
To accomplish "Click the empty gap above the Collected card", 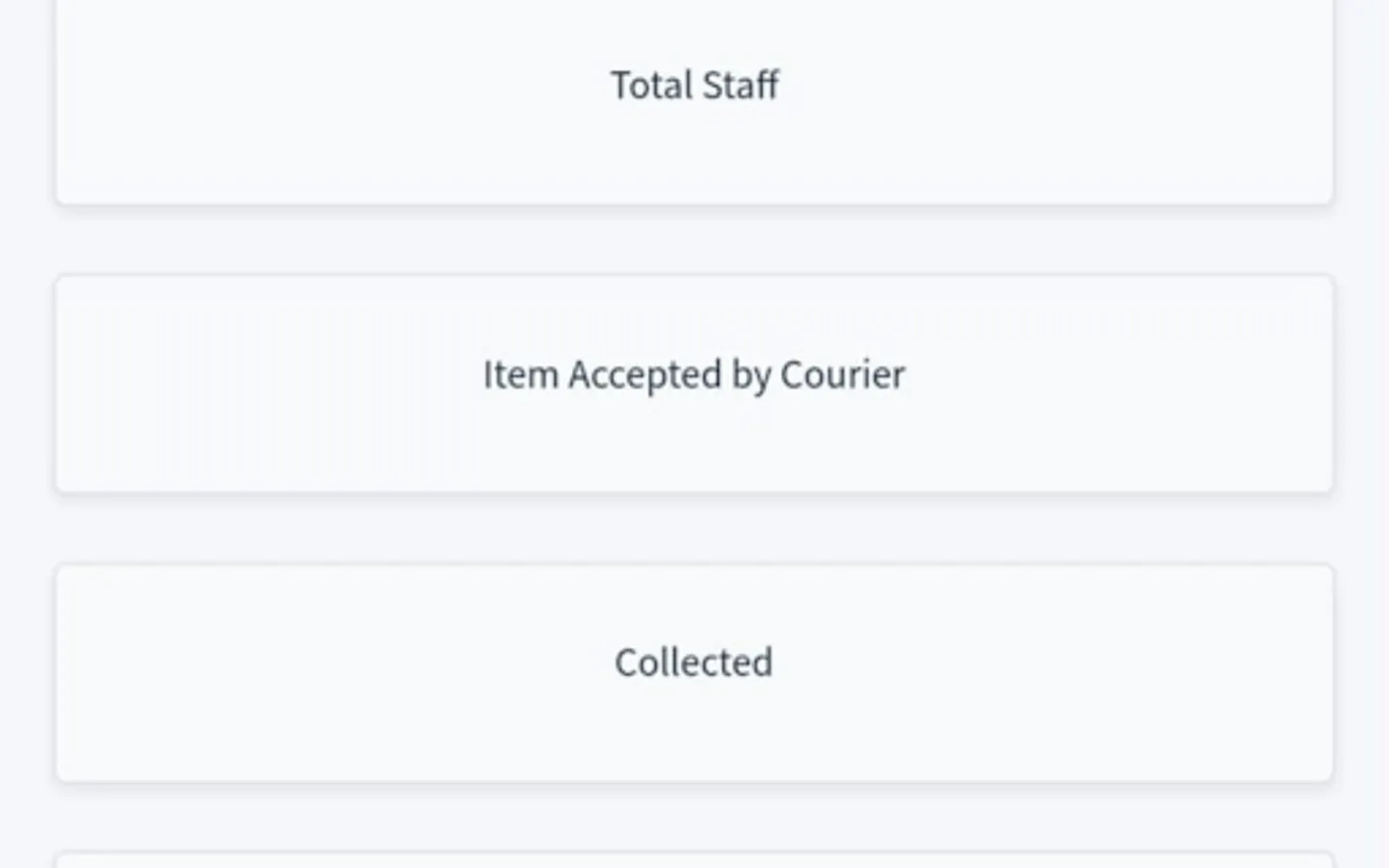I will pos(694,529).
